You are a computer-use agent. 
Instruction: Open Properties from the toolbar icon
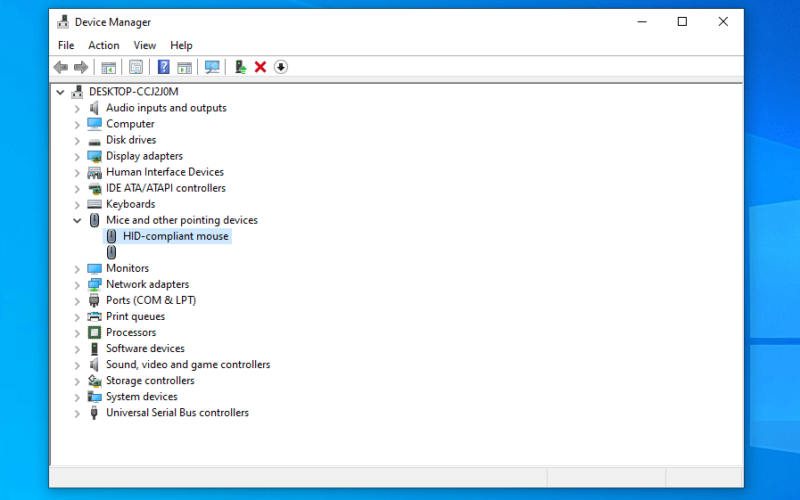(x=136, y=67)
